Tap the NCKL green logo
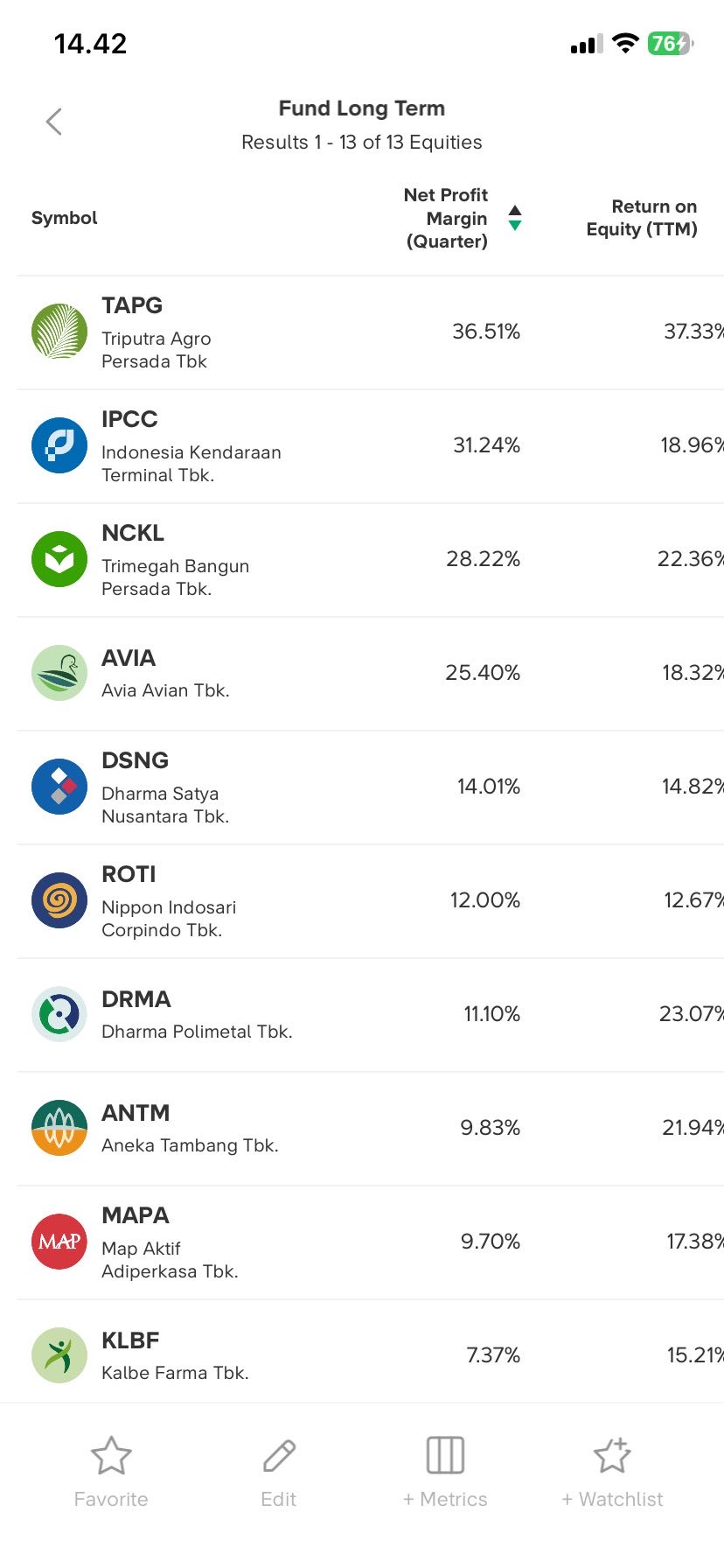The image size is (724, 1568). 59,559
